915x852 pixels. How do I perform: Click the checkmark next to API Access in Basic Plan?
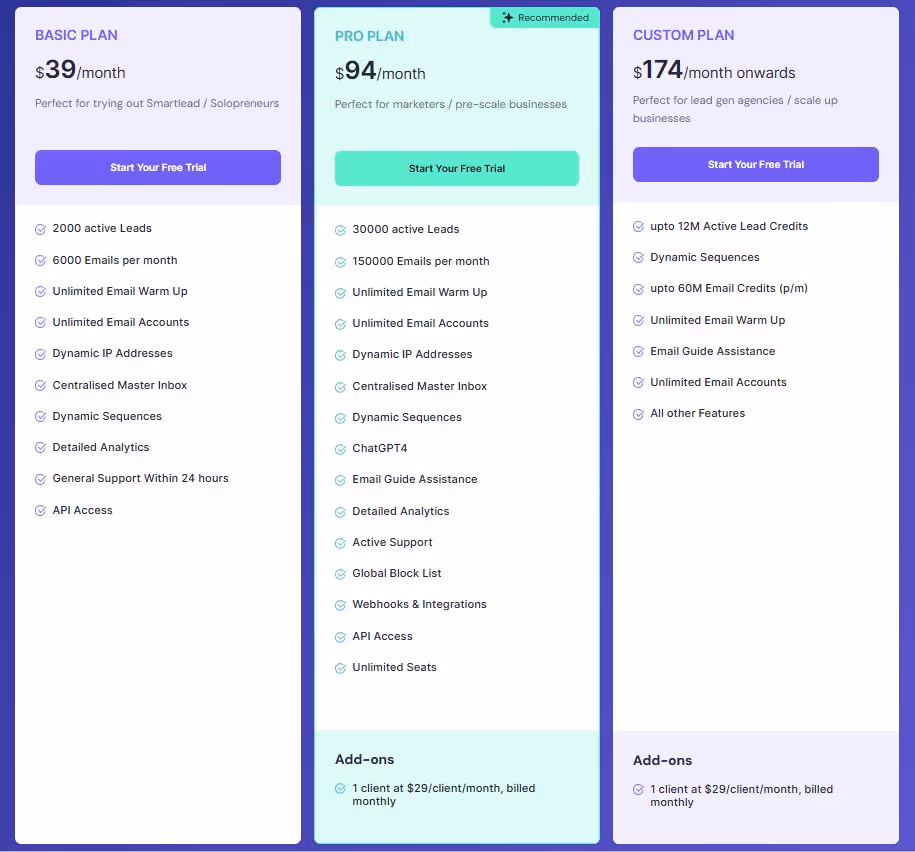coord(39,510)
